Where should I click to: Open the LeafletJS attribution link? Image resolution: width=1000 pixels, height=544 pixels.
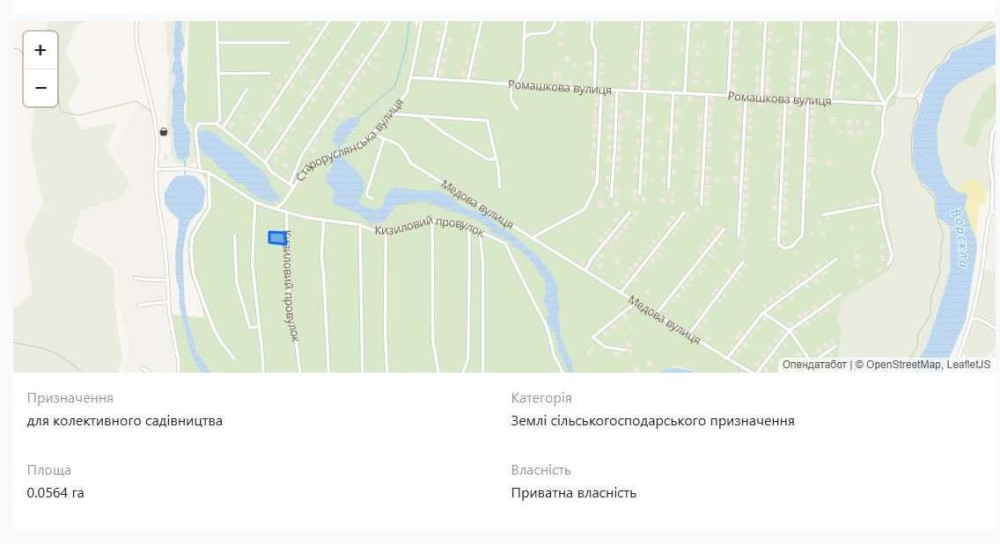968,364
